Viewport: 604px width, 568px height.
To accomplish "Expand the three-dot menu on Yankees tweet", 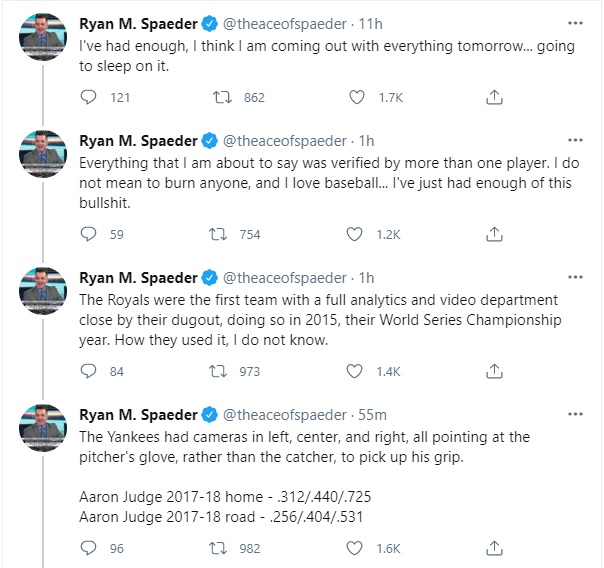I will (x=575, y=413).
